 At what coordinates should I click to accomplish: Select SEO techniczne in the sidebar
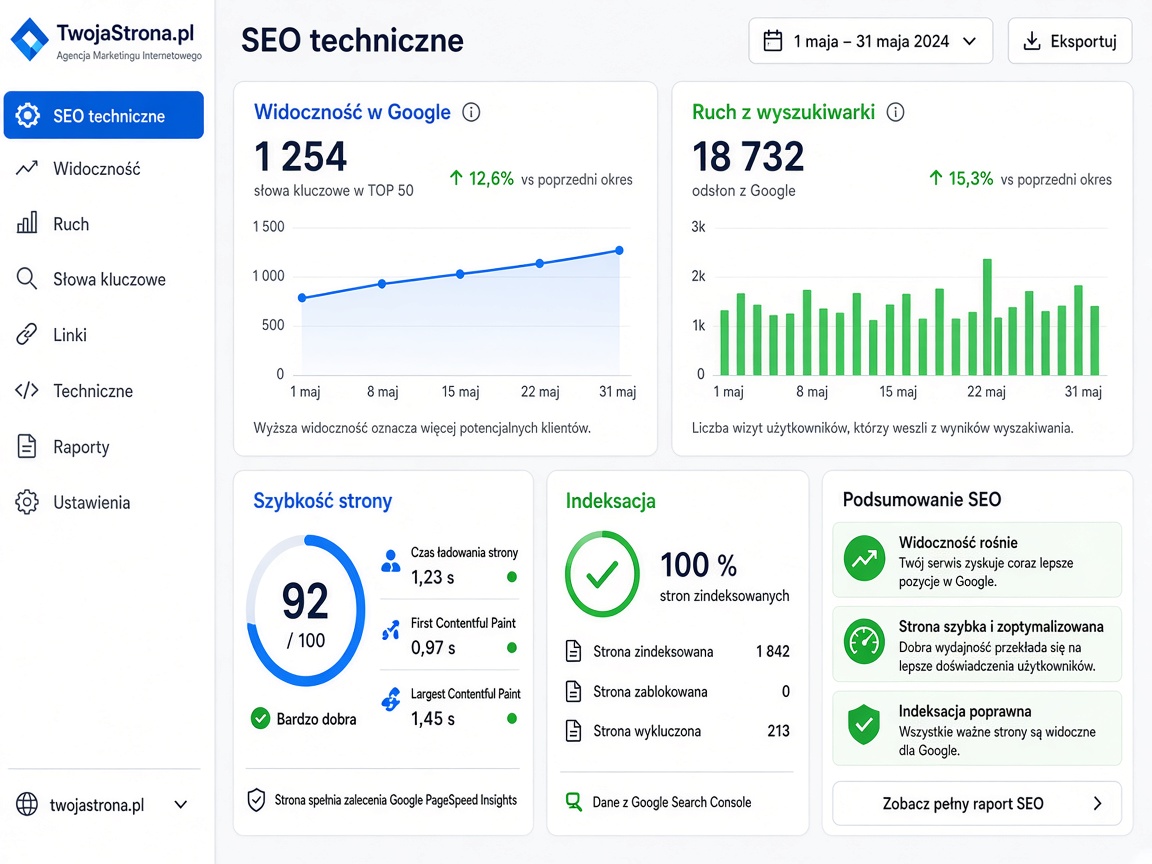pyautogui.click(x=104, y=115)
